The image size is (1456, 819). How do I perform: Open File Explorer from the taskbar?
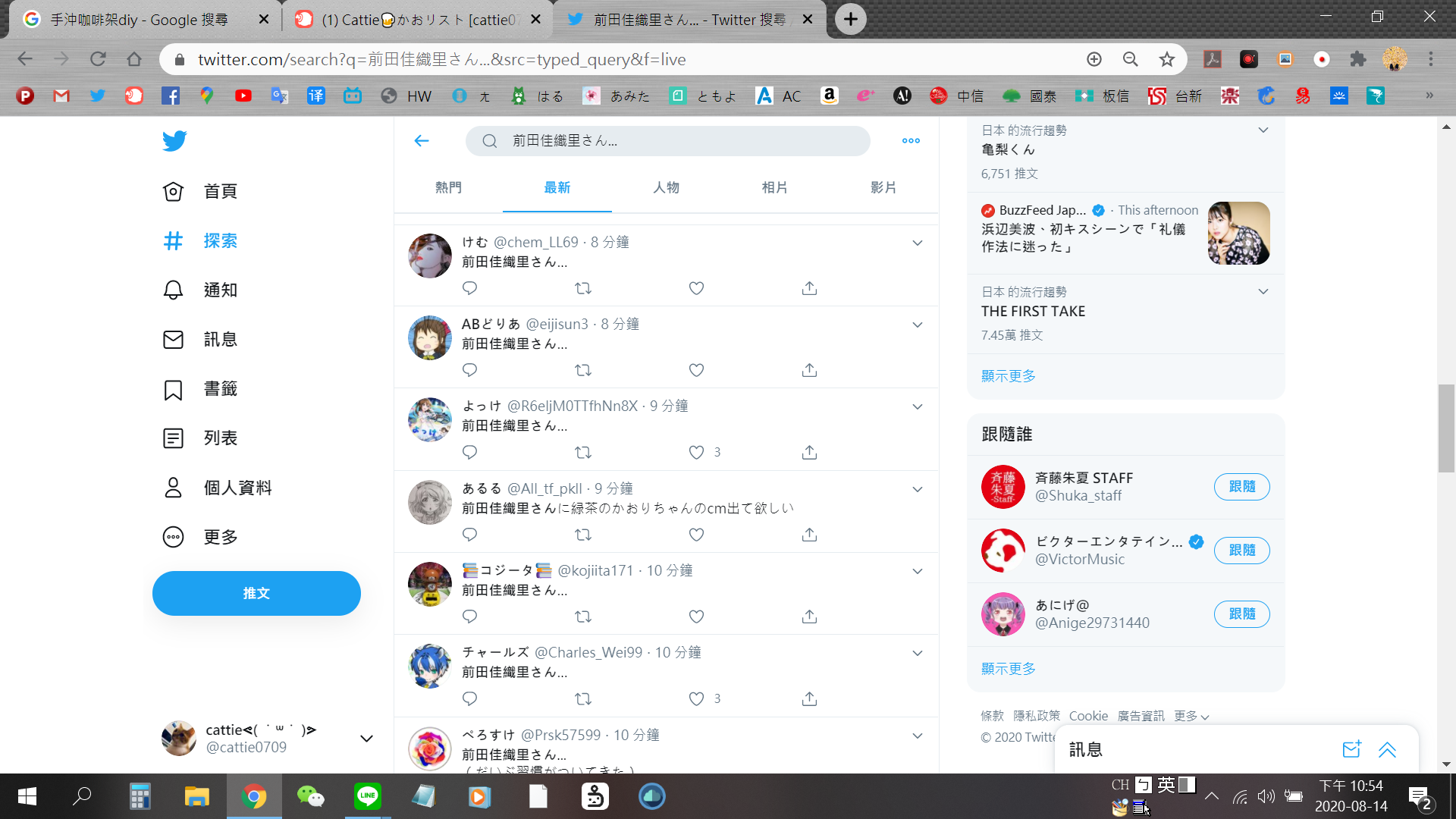(196, 796)
